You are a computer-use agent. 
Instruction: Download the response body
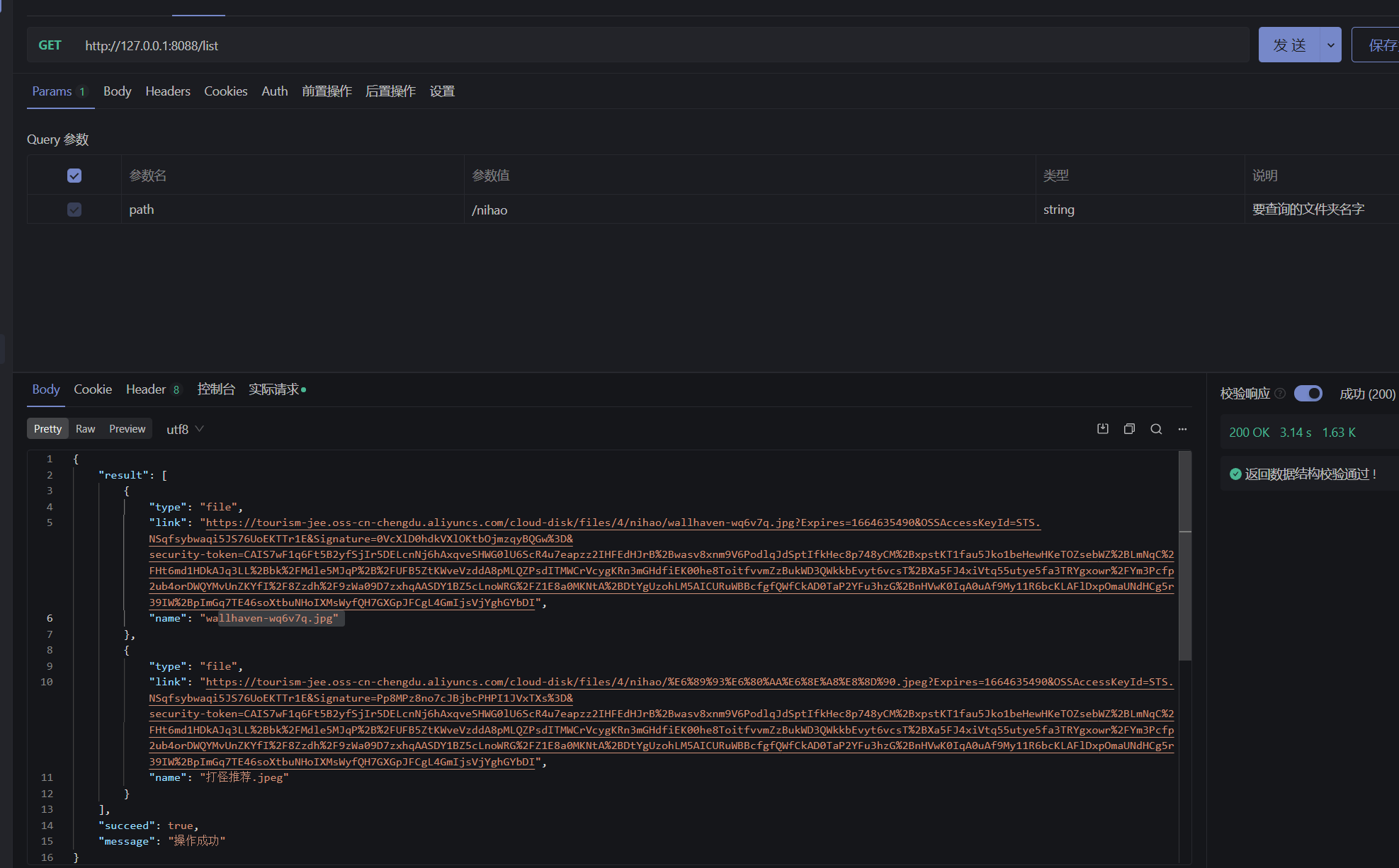(1102, 428)
